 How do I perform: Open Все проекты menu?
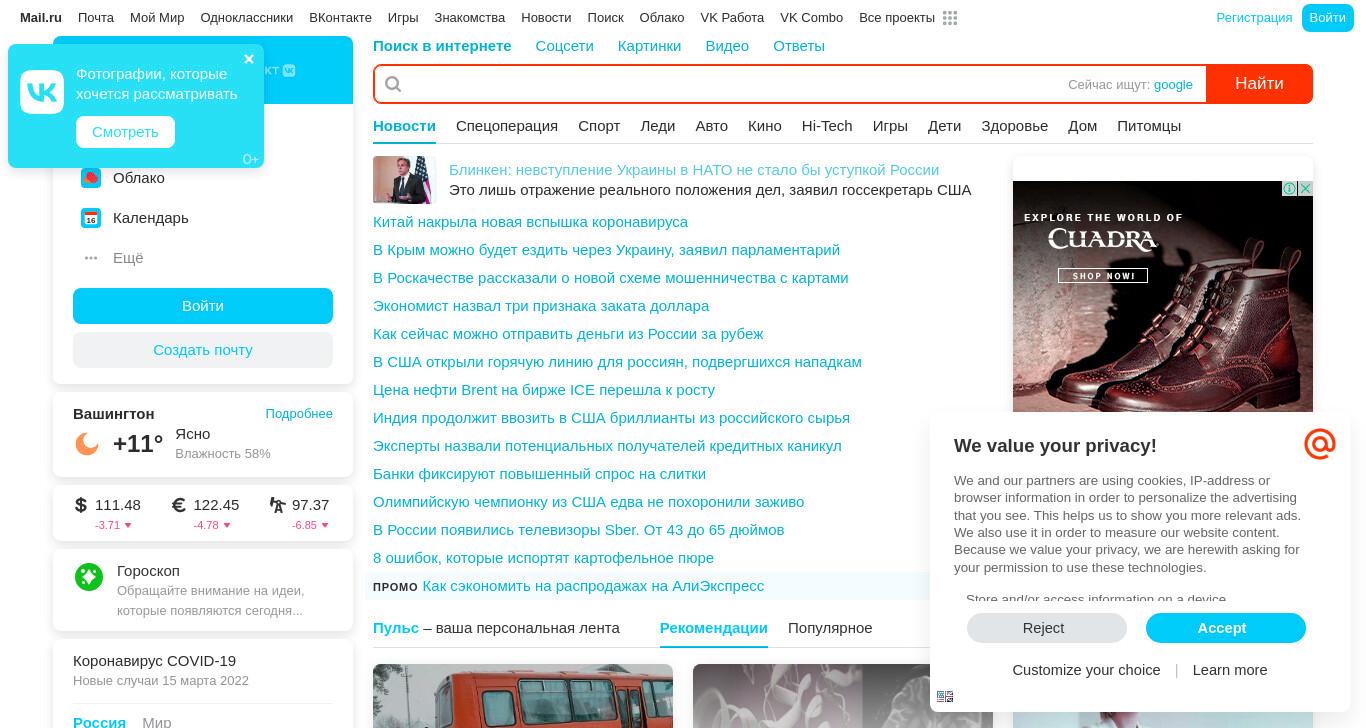tap(897, 18)
